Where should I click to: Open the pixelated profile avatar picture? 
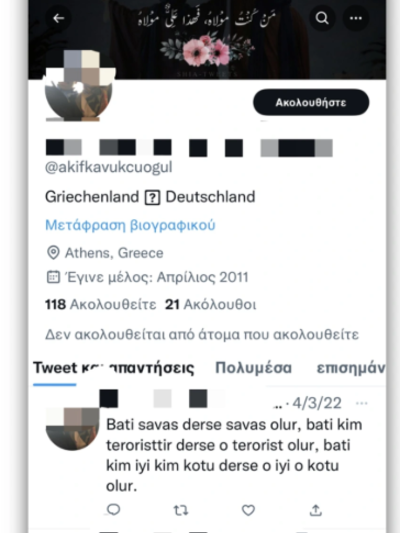pos(80,86)
